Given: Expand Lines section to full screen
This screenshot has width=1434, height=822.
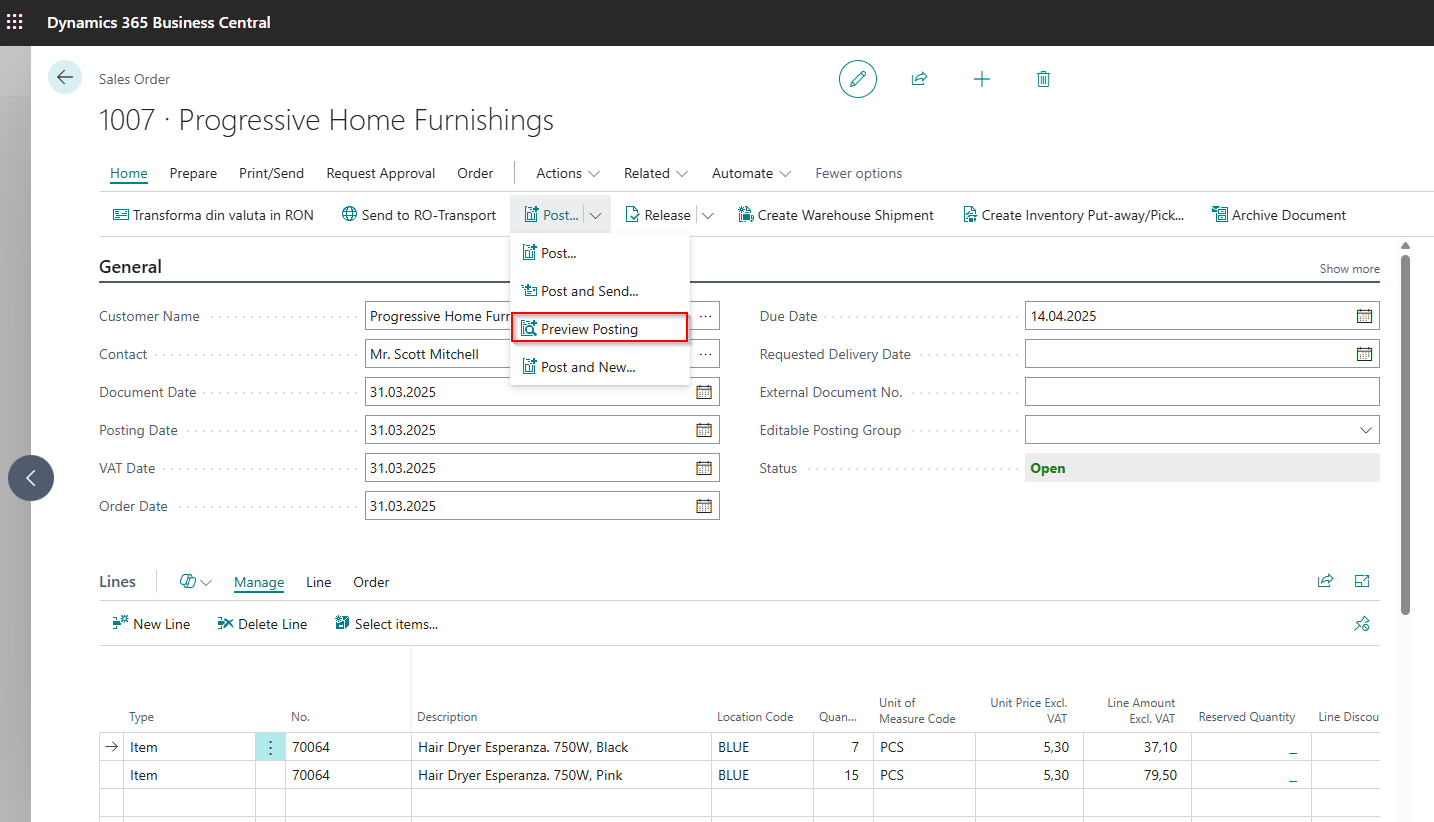Looking at the screenshot, I should coord(1362,581).
